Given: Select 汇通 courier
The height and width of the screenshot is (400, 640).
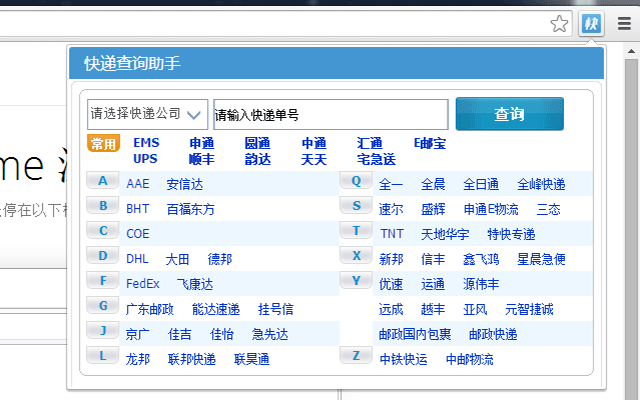Looking at the screenshot, I should click(370, 143).
